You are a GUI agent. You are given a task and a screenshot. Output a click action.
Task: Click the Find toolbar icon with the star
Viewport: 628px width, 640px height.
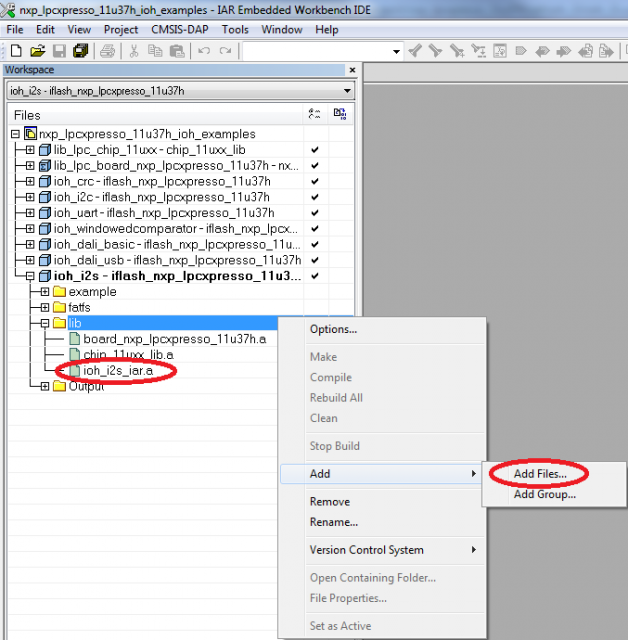click(x=457, y=51)
